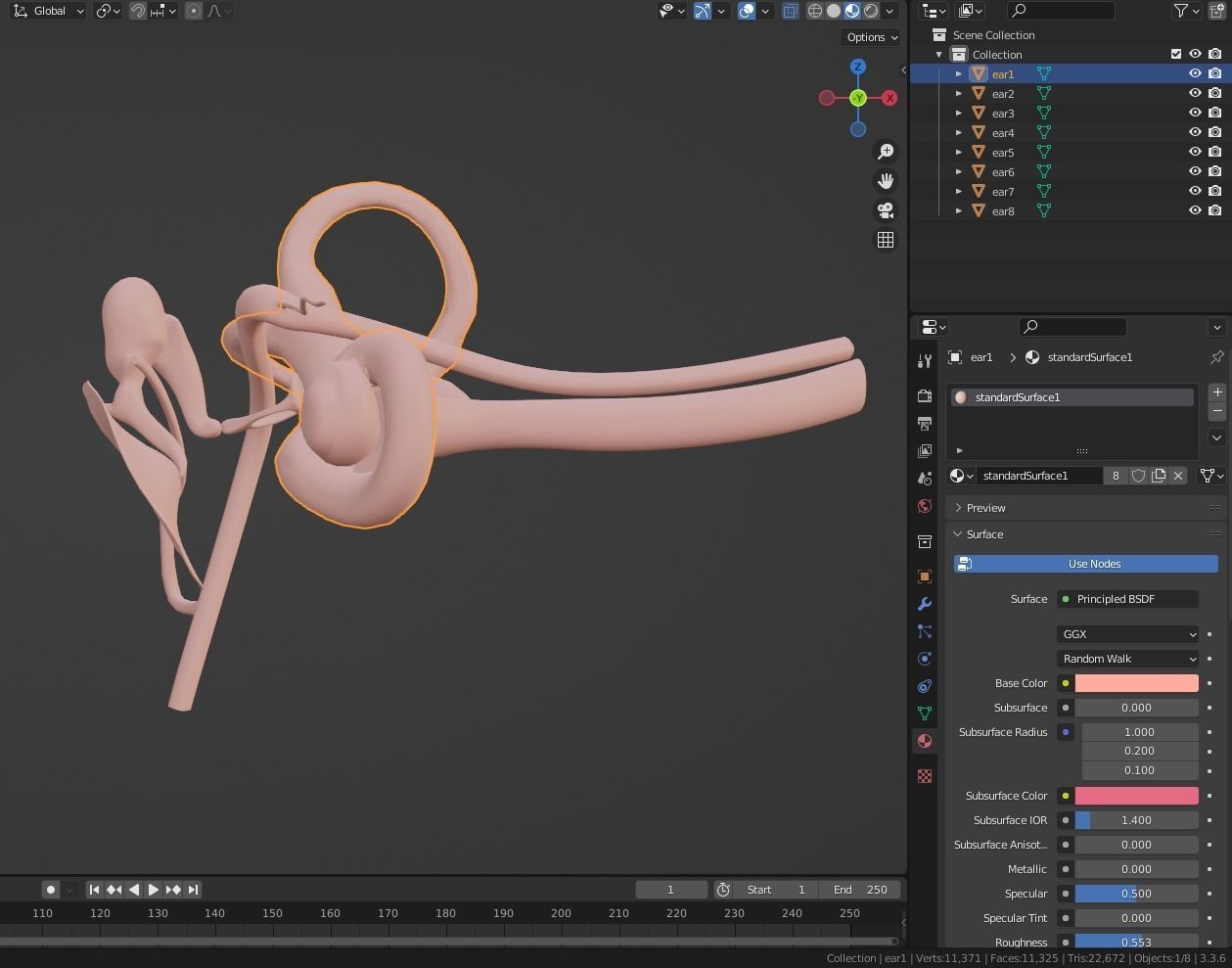The image size is (1232, 968).
Task: Toggle camera view with the camera icon
Action: (x=886, y=210)
